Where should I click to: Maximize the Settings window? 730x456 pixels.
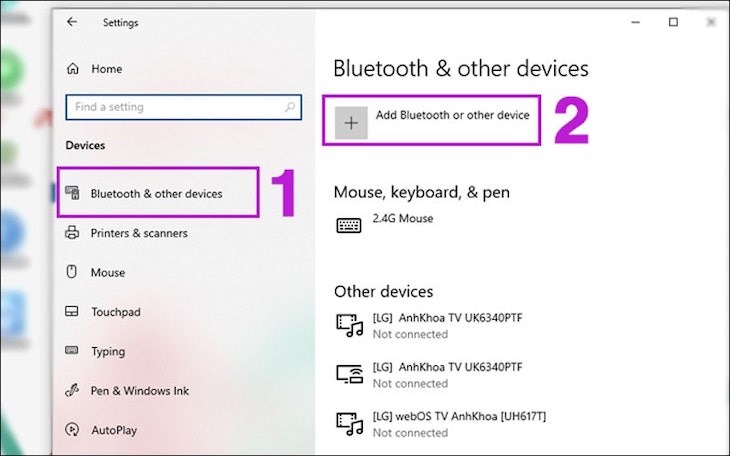pyautogui.click(x=673, y=22)
